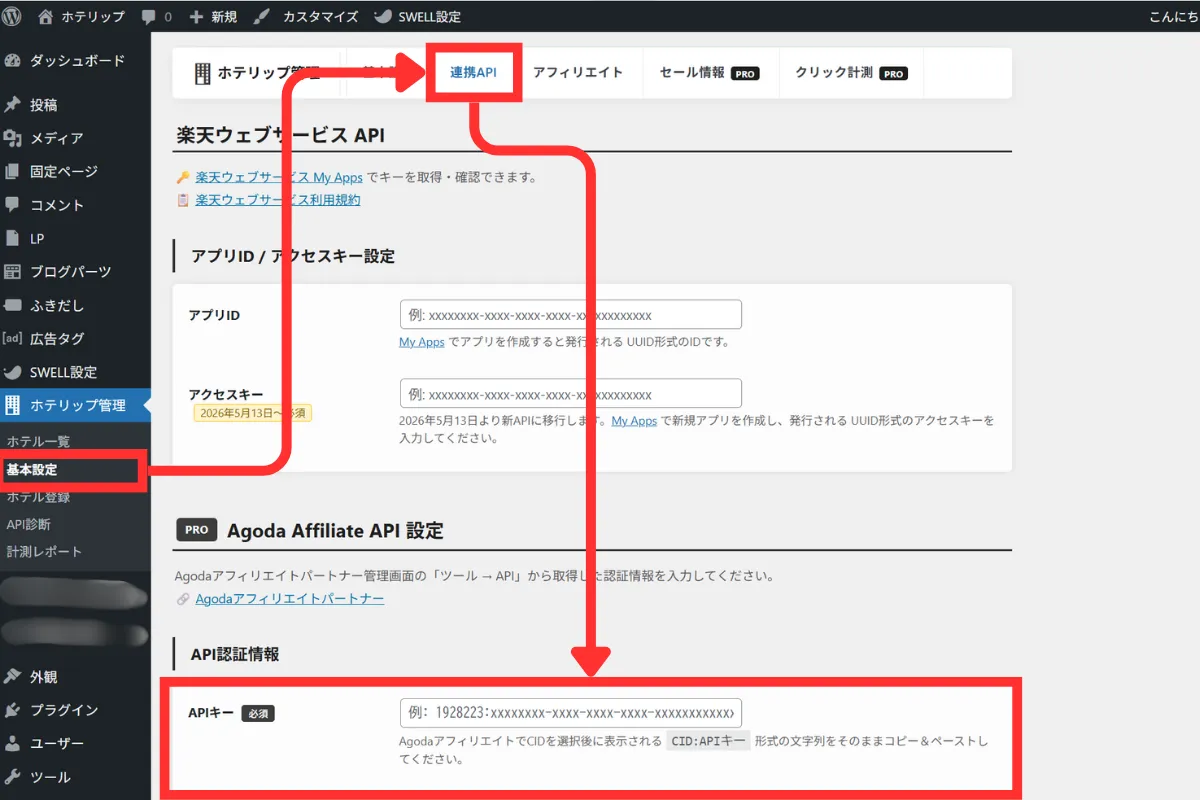The height and width of the screenshot is (800, 1200).
Task: Open 楽天ウェブサービス My Apps link
Action: 279,177
